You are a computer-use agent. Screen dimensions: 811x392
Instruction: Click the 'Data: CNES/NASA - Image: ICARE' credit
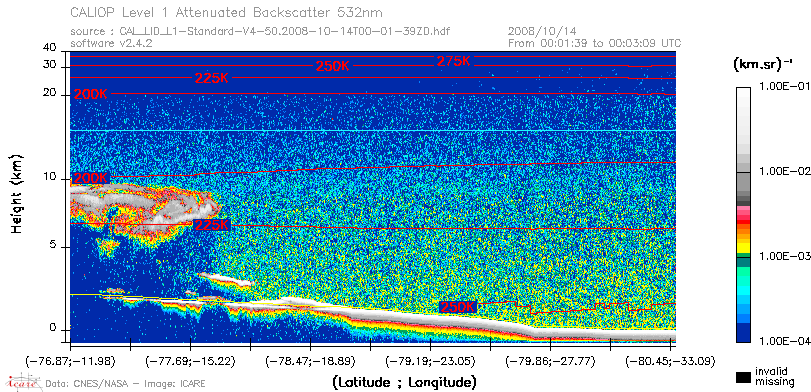pyautogui.click(x=126, y=384)
